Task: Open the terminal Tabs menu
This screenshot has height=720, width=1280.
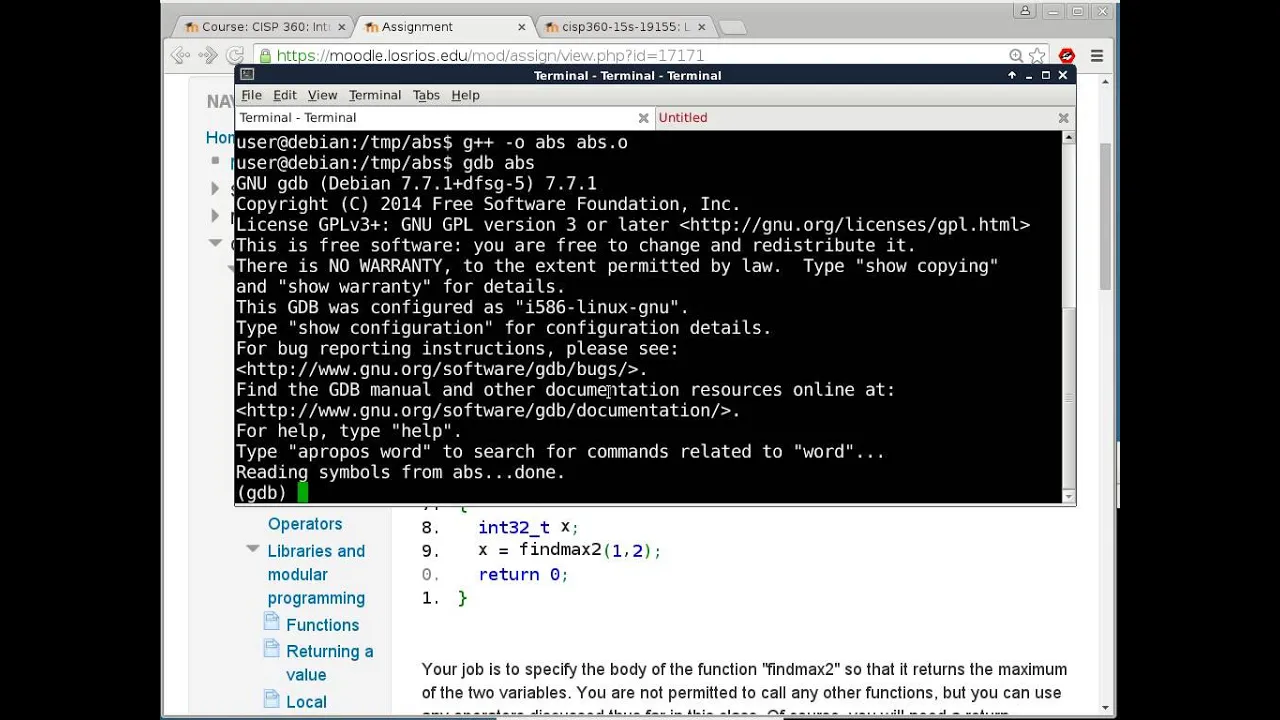Action: coord(426,95)
